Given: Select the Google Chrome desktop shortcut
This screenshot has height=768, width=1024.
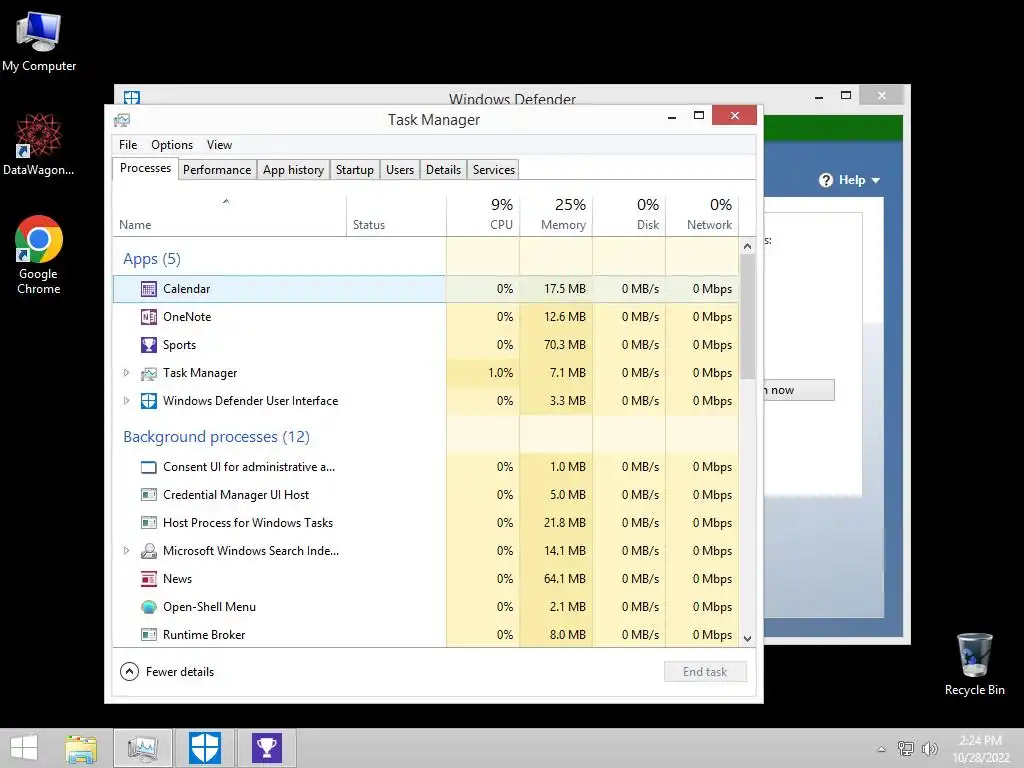Looking at the screenshot, I should pos(39,255).
